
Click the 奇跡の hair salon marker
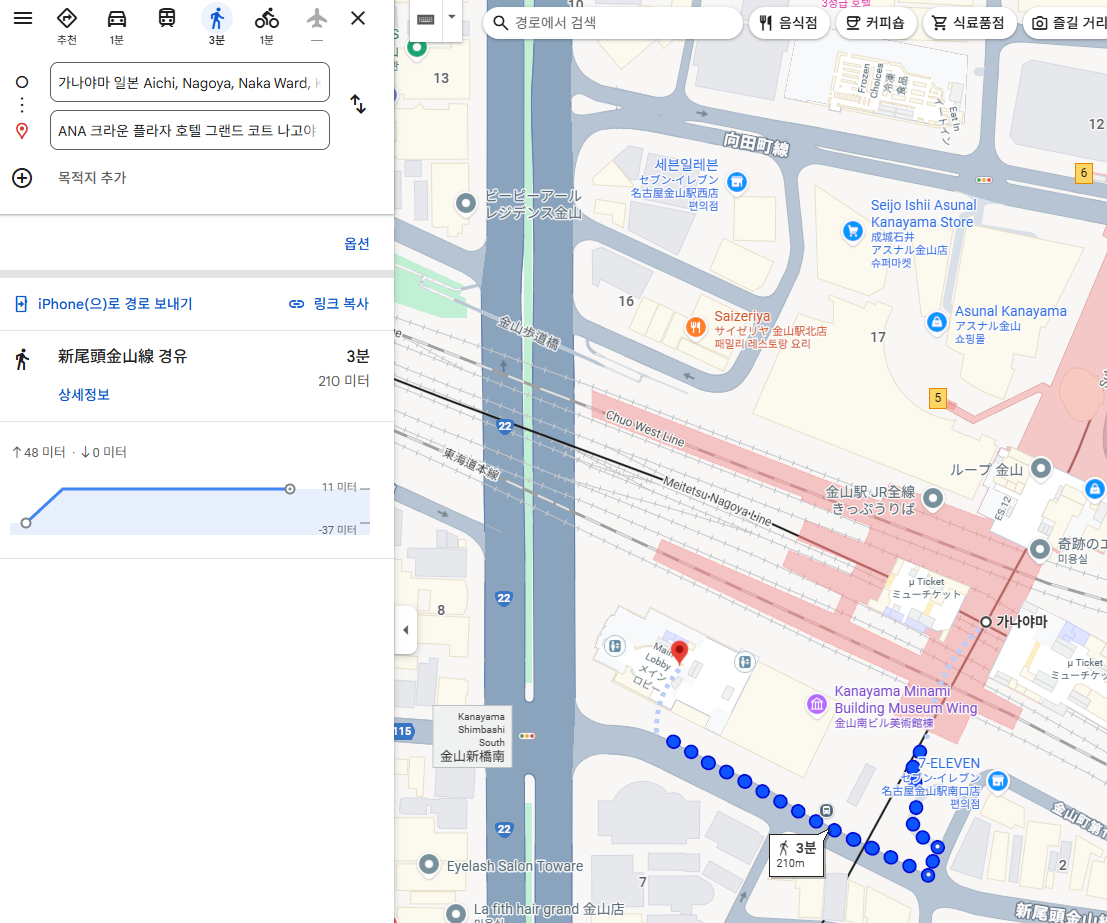pyautogui.click(x=1039, y=549)
